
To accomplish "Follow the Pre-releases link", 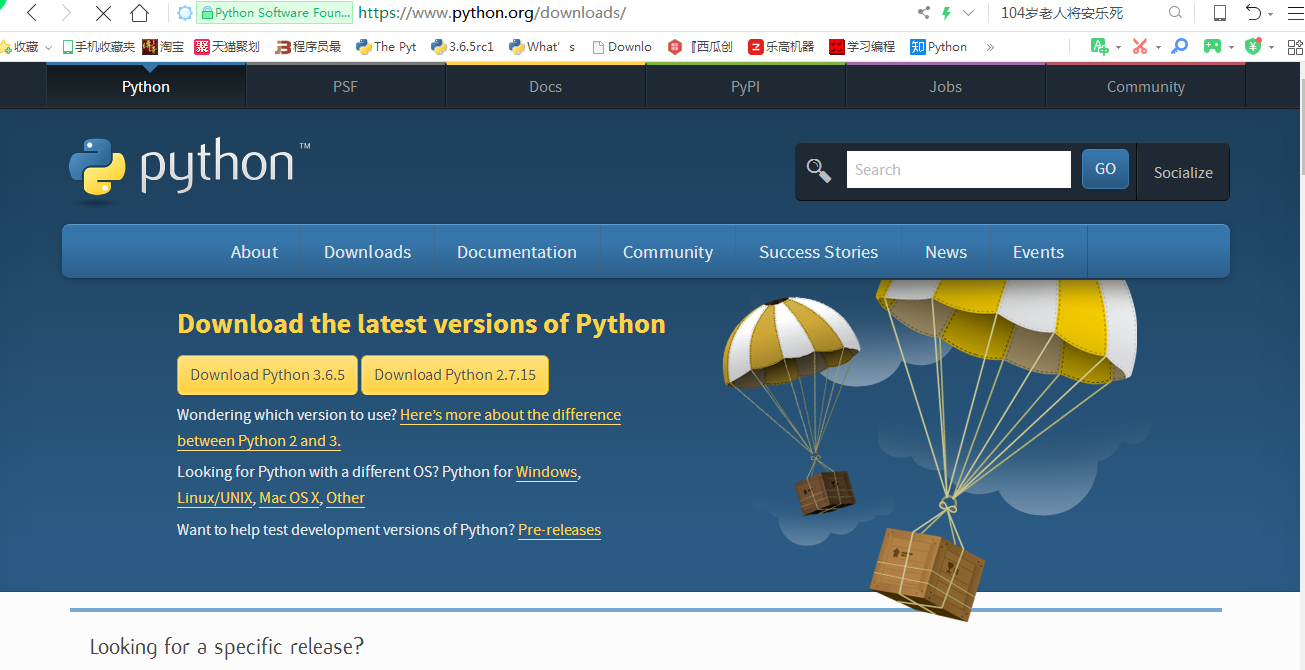I will (x=559, y=530).
